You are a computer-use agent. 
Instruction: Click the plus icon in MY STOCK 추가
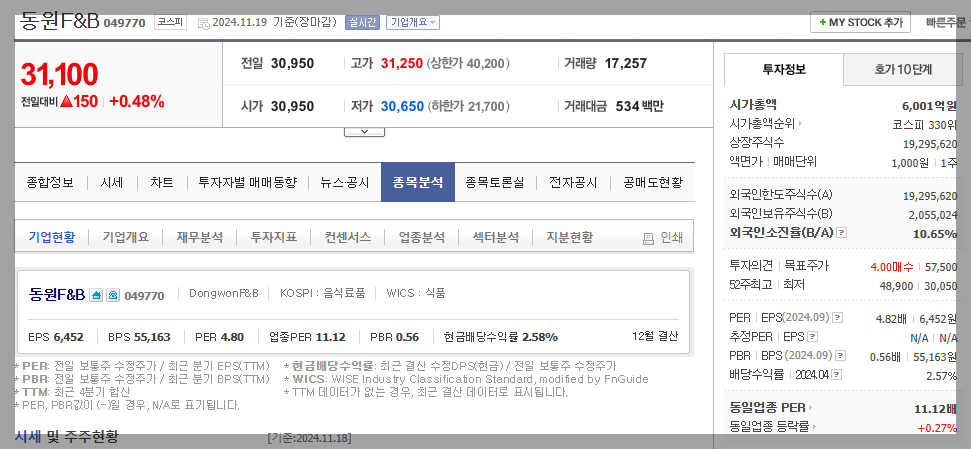coord(822,22)
